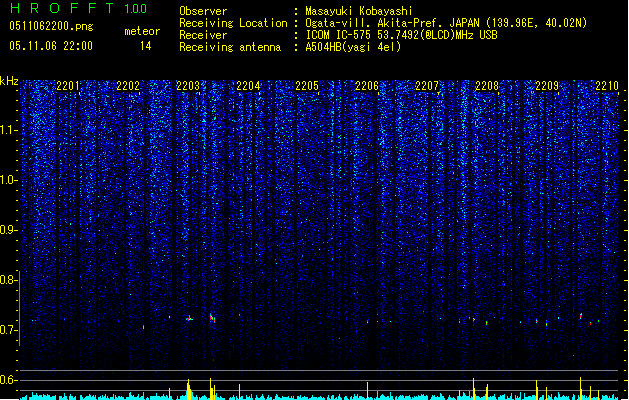Click the 0.7 kHz axis tick label
629x400 pixels.
[7, 330]
